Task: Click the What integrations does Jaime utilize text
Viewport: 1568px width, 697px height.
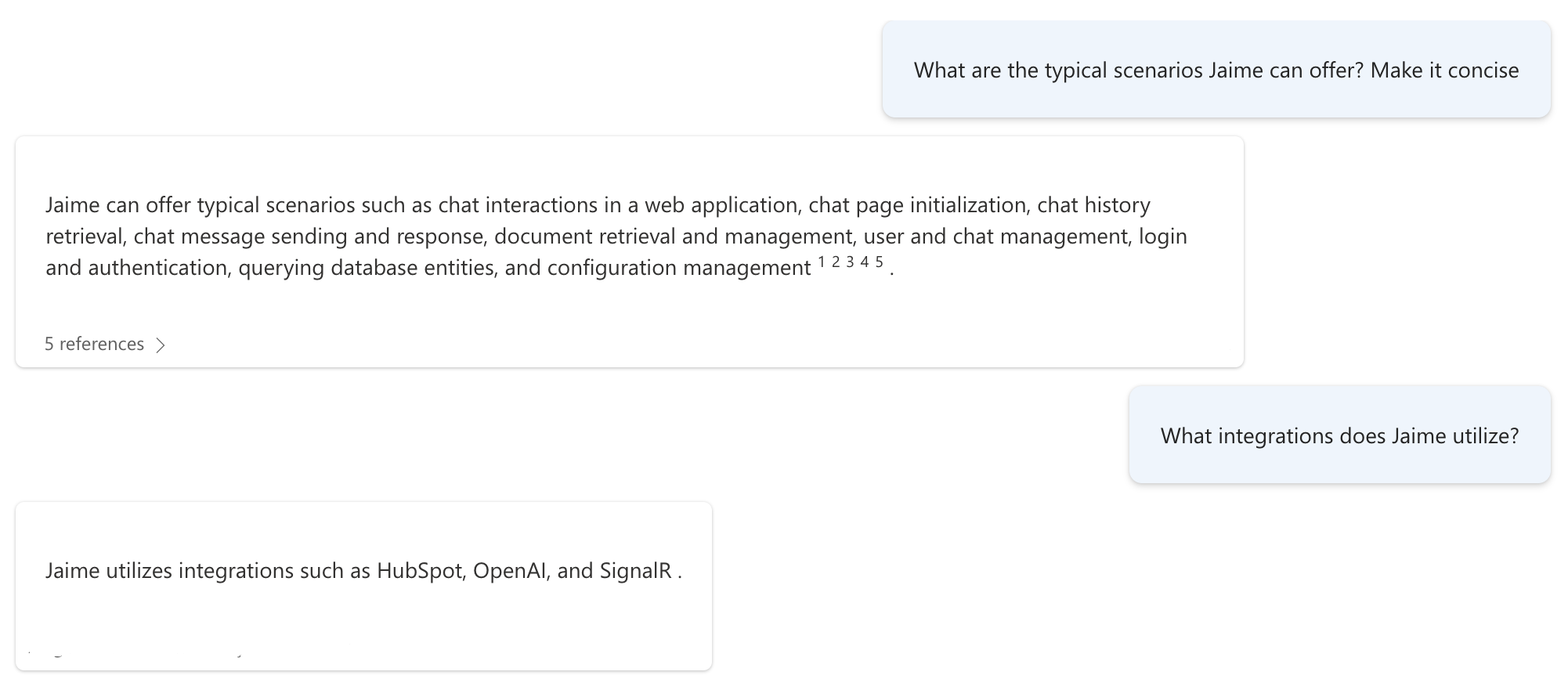Action: pos(1339,435)
